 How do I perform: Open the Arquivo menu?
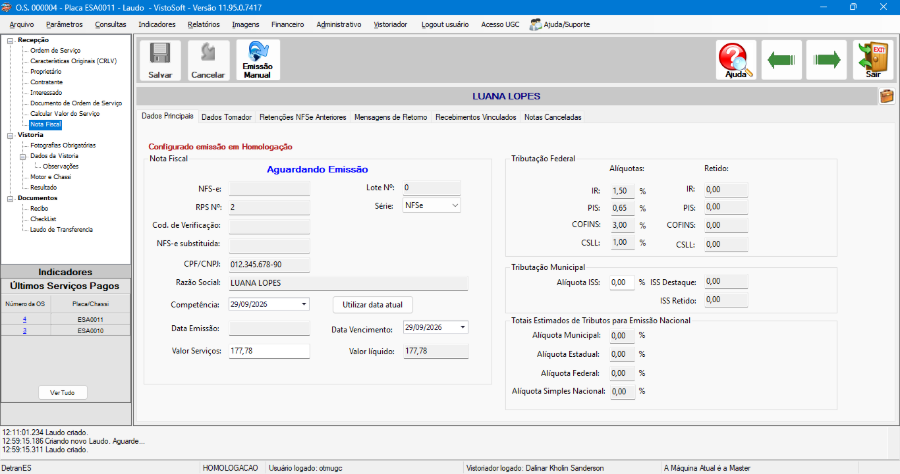pos(22,25)
